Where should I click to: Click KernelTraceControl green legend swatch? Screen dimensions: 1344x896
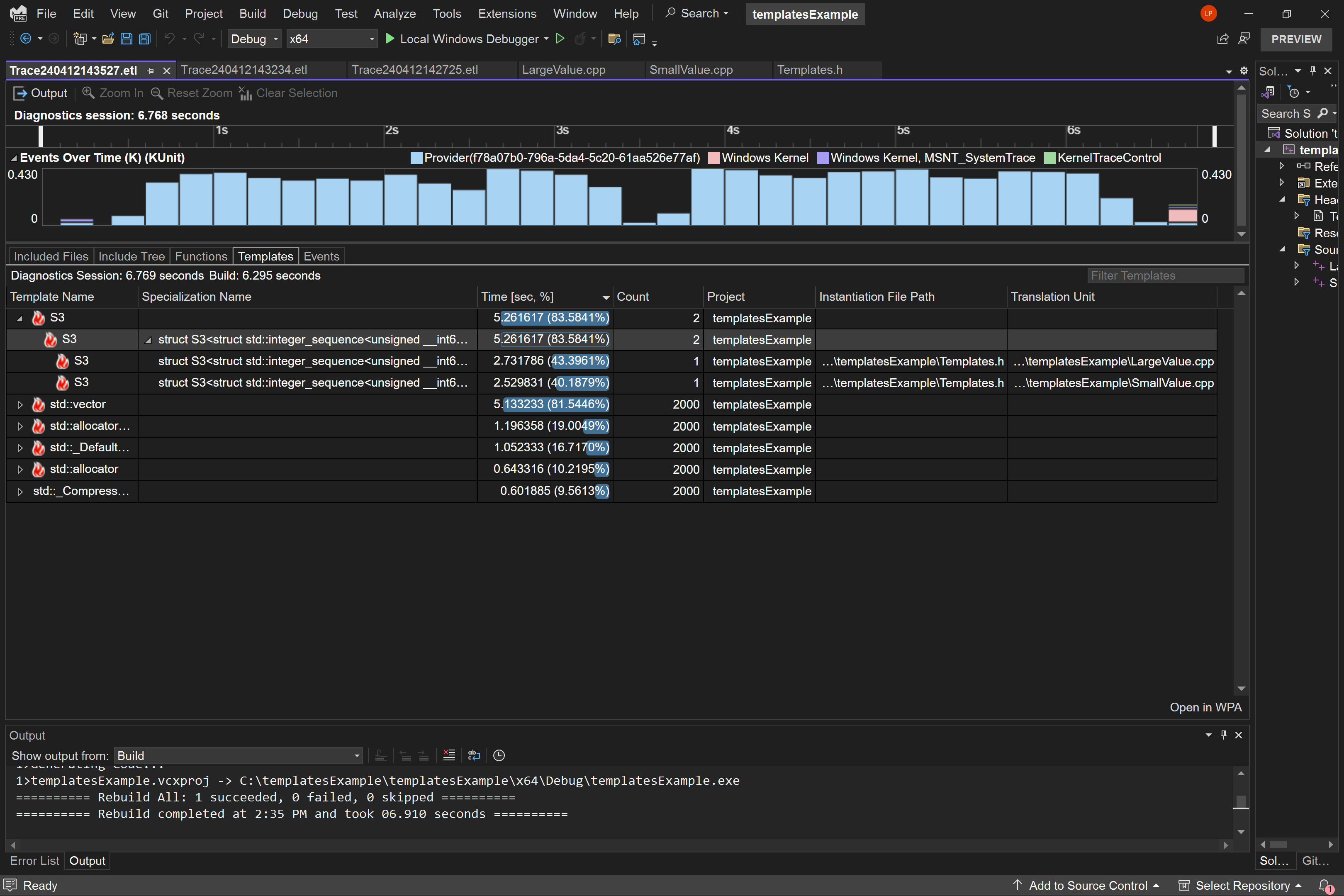point(1050,158)
